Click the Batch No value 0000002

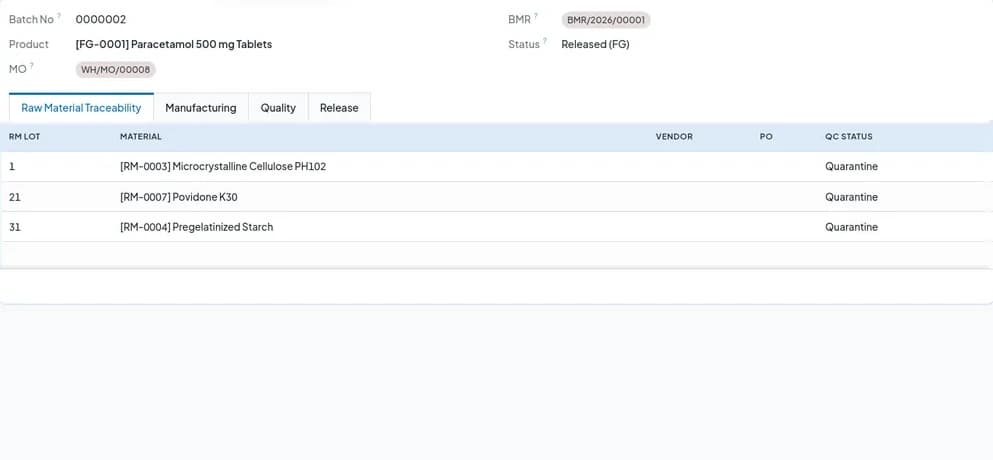pyautogui.click(x=101, y=20)
